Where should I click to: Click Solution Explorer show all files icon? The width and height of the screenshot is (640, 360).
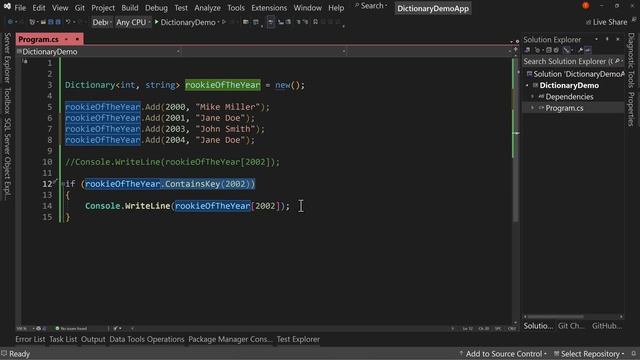(556, 50)
